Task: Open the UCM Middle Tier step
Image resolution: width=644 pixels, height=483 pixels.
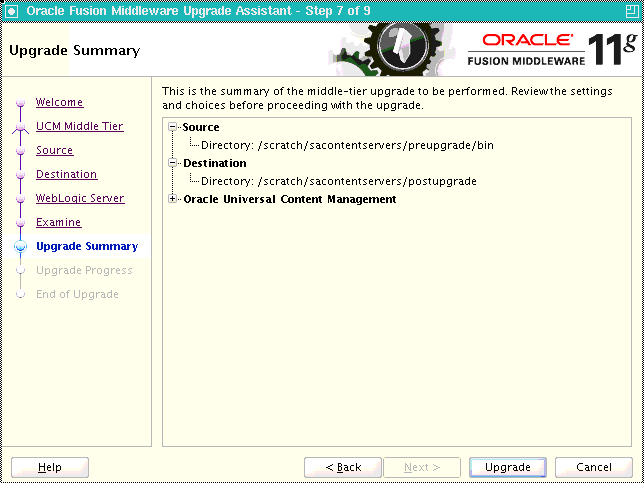Action: [80, 126]
